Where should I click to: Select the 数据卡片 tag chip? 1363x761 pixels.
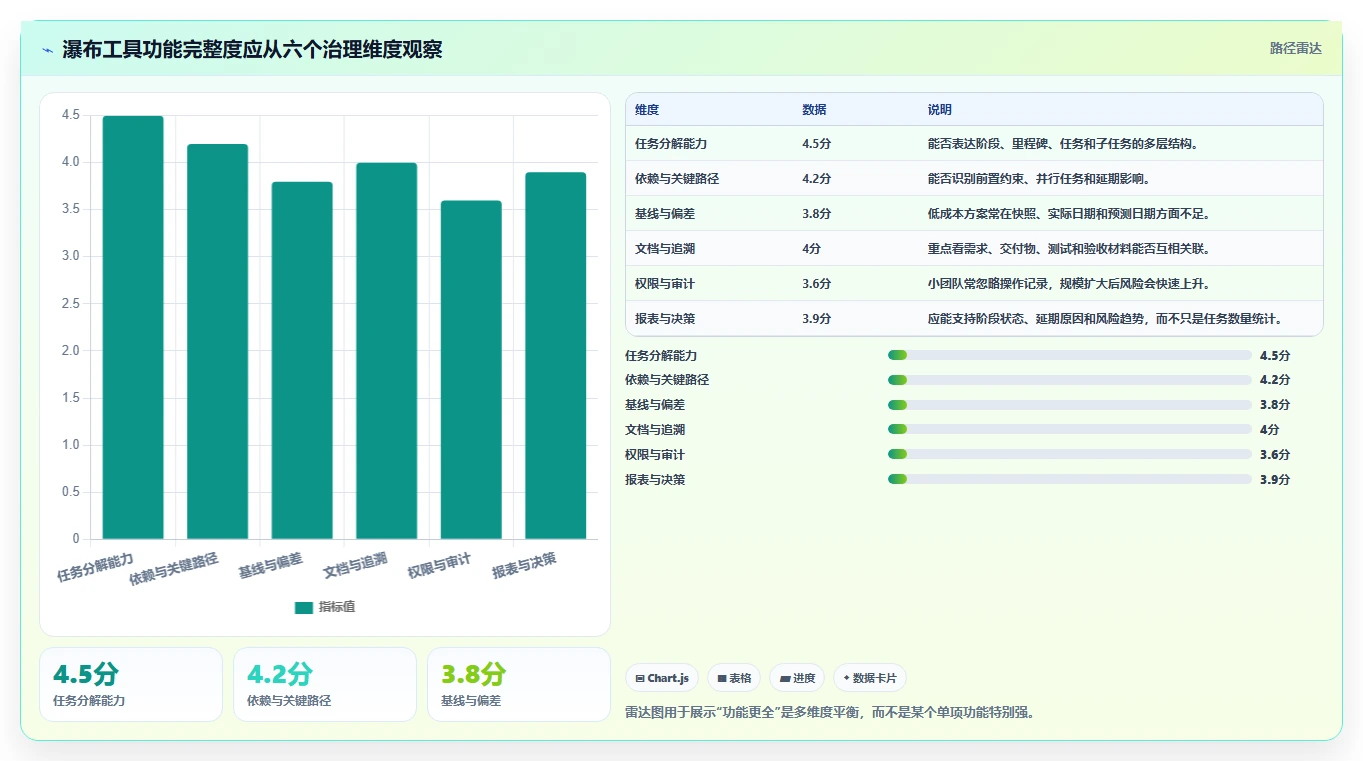coord(870,678)
